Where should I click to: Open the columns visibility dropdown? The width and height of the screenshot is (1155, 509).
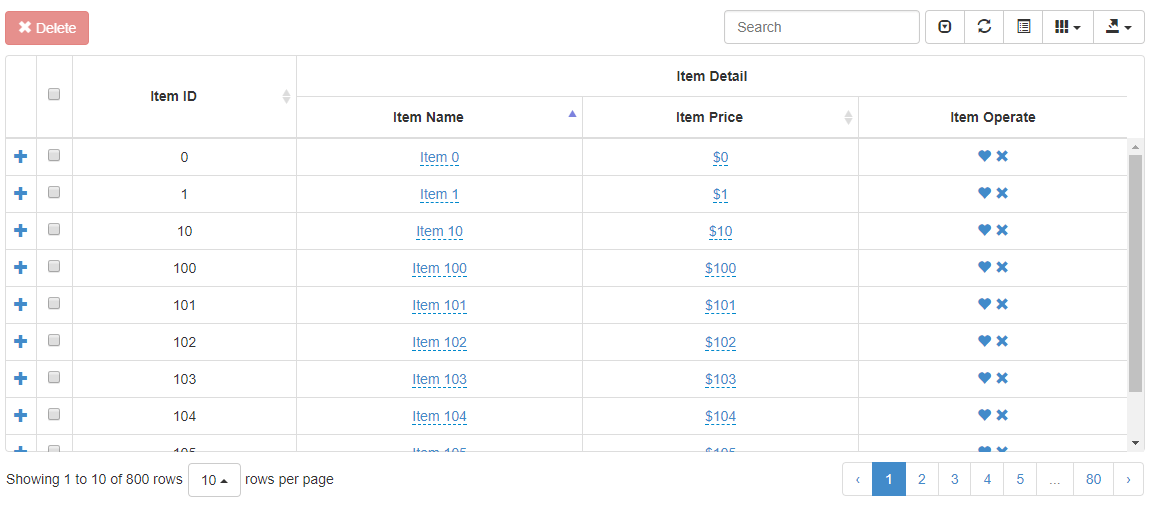1068,27
